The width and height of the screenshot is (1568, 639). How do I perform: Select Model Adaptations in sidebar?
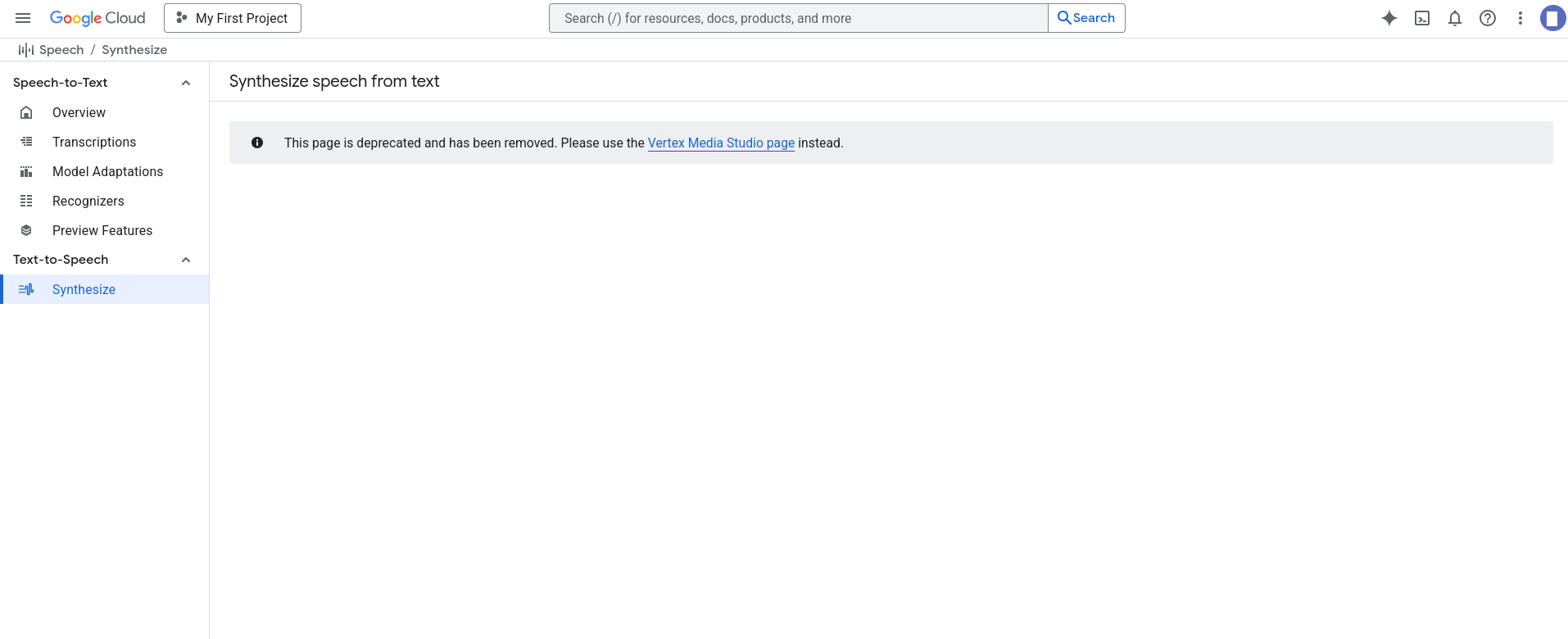point(107,171)
